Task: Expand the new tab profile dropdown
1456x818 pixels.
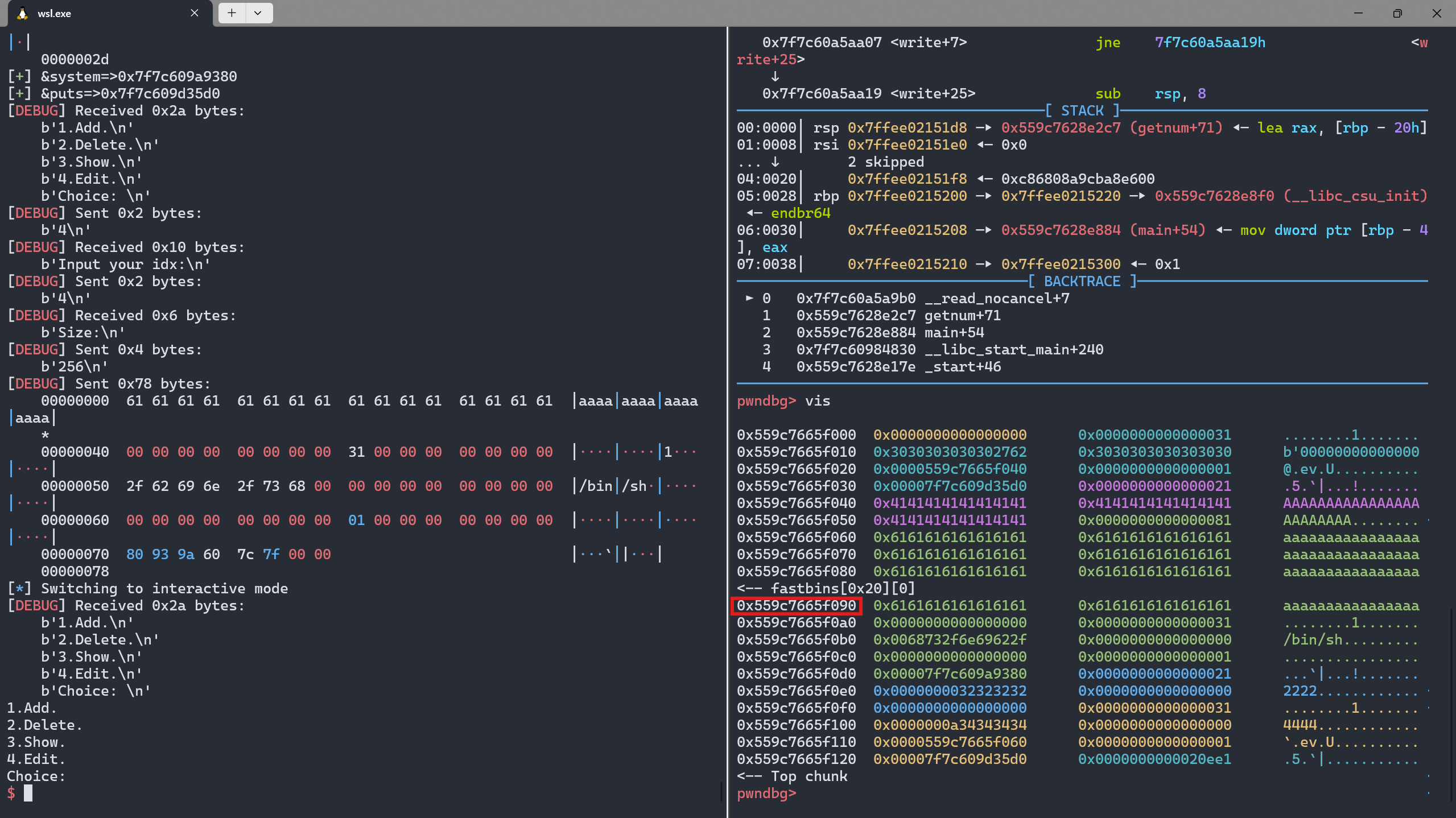Action: click(x=258, y=13)
